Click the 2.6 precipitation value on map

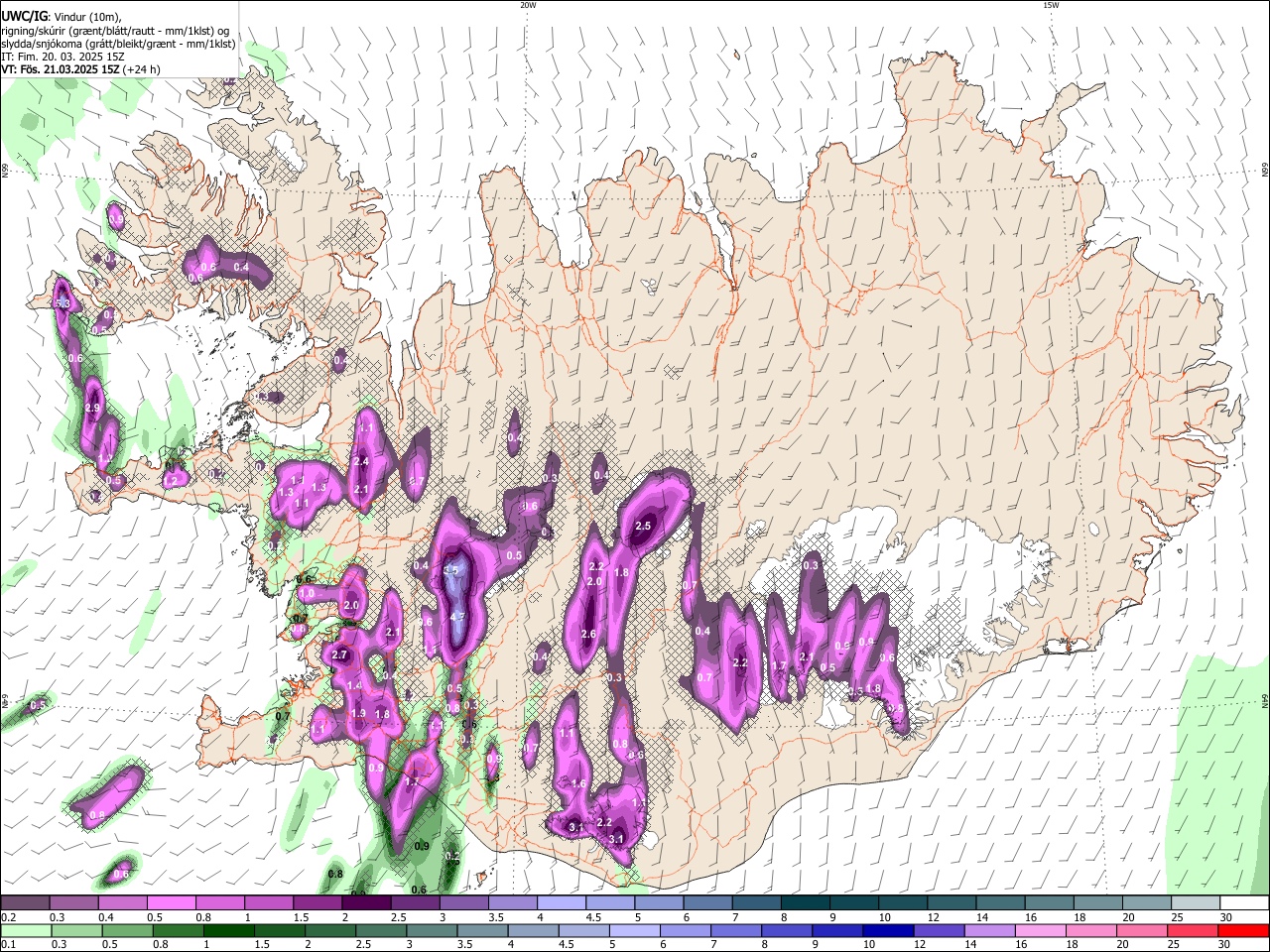tap(587, 635)
